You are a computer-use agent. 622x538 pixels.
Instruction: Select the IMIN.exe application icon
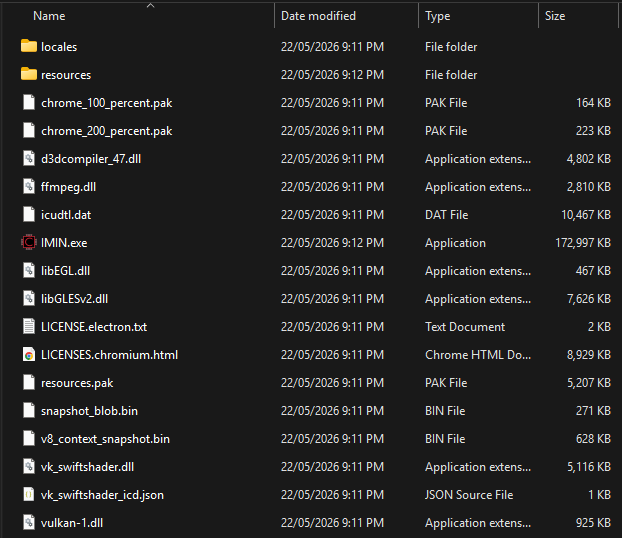point(29,242)
